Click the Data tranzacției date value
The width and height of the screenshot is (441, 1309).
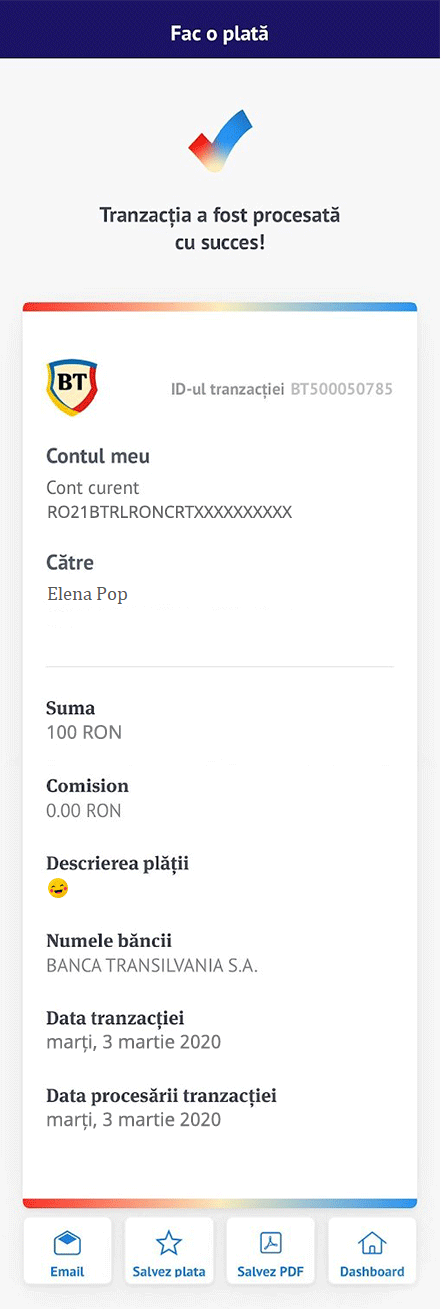coord(134,1042)
